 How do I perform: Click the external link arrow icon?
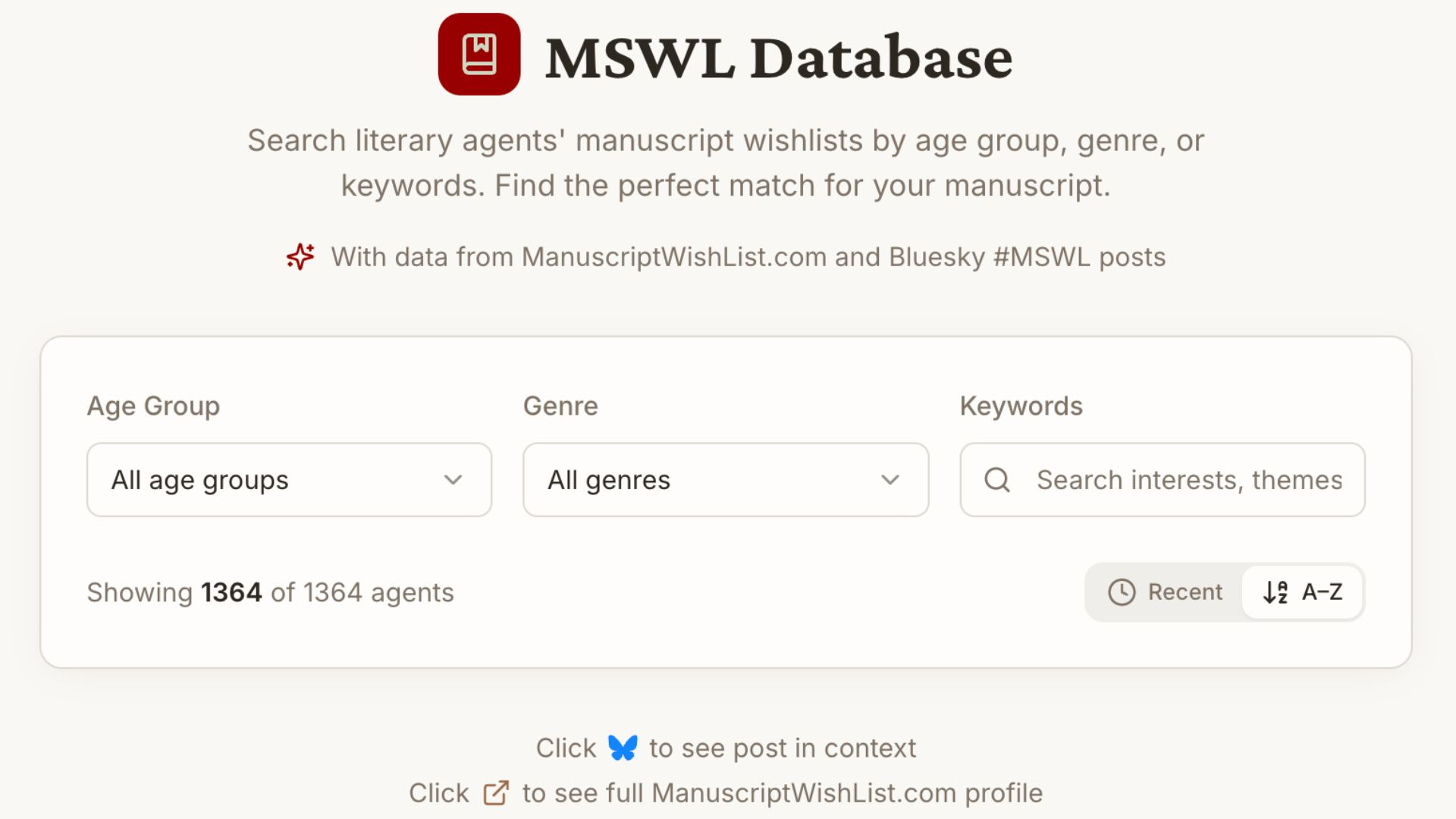(x=496, y=793)
